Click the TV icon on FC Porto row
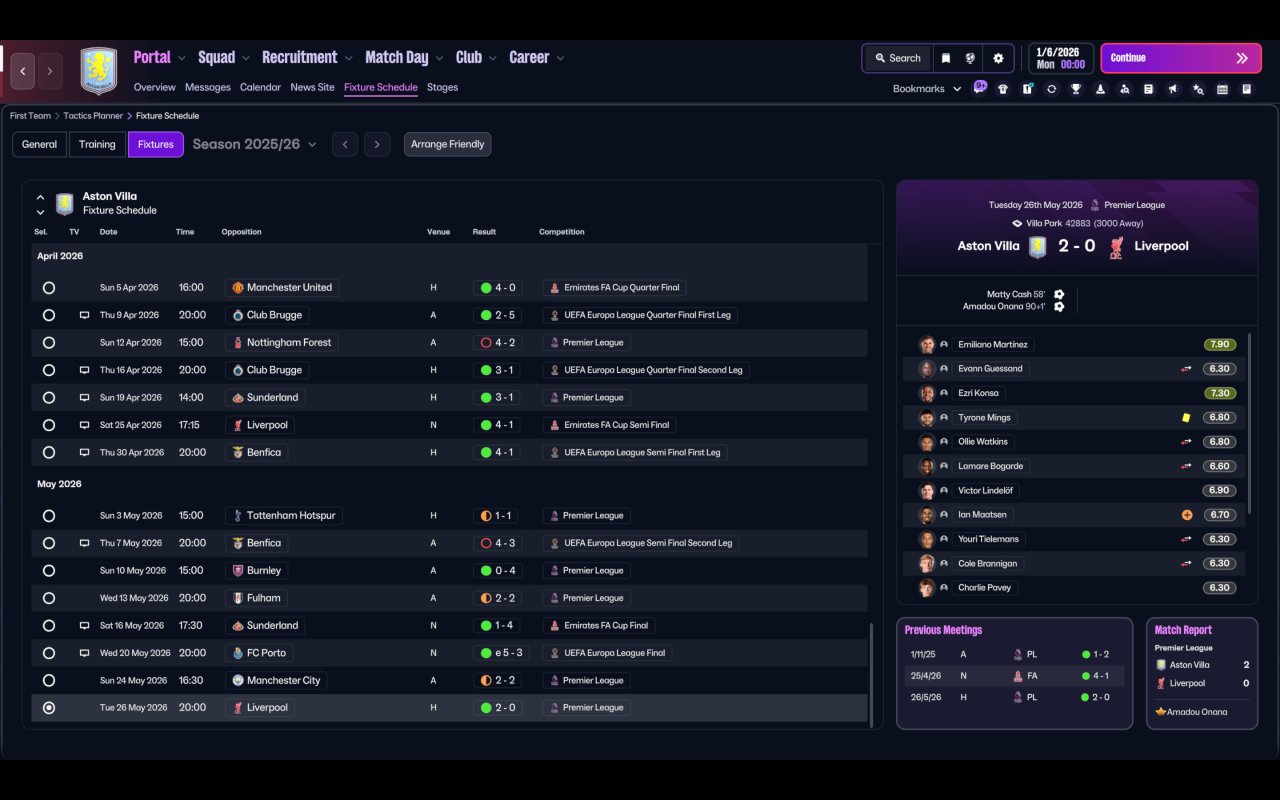Screen dimensions: 1280x800 tap(85, 653)
